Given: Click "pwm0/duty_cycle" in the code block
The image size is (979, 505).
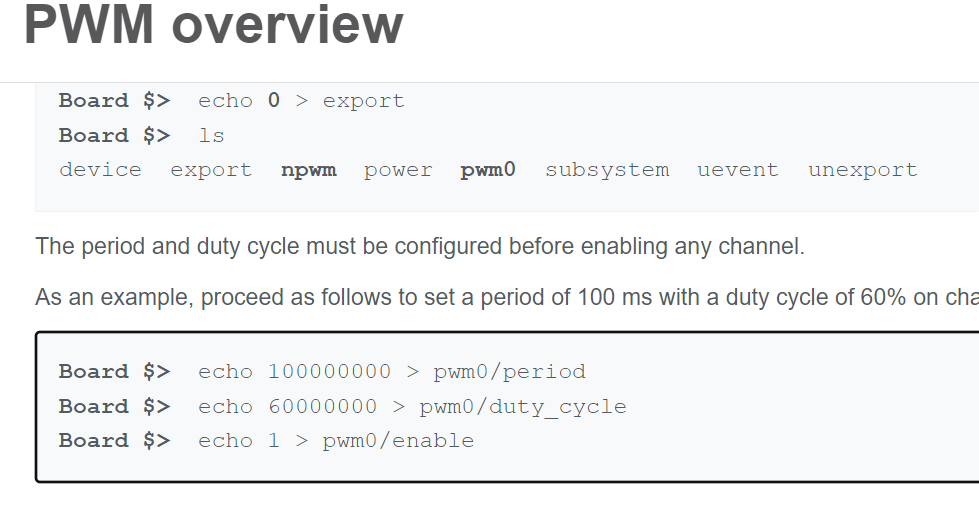Looking at the screenshot, I should [523, 407].
